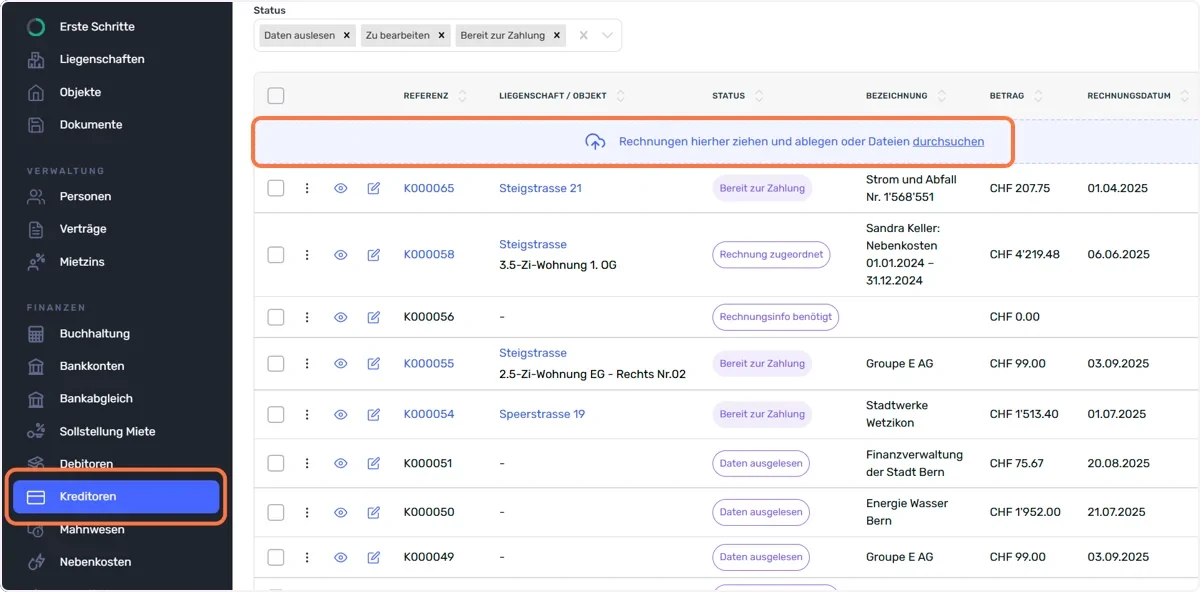Viewport: 1200px width, 592px height.
Task: Click the upload cloud icon for invoices
Action: (595, 142)
